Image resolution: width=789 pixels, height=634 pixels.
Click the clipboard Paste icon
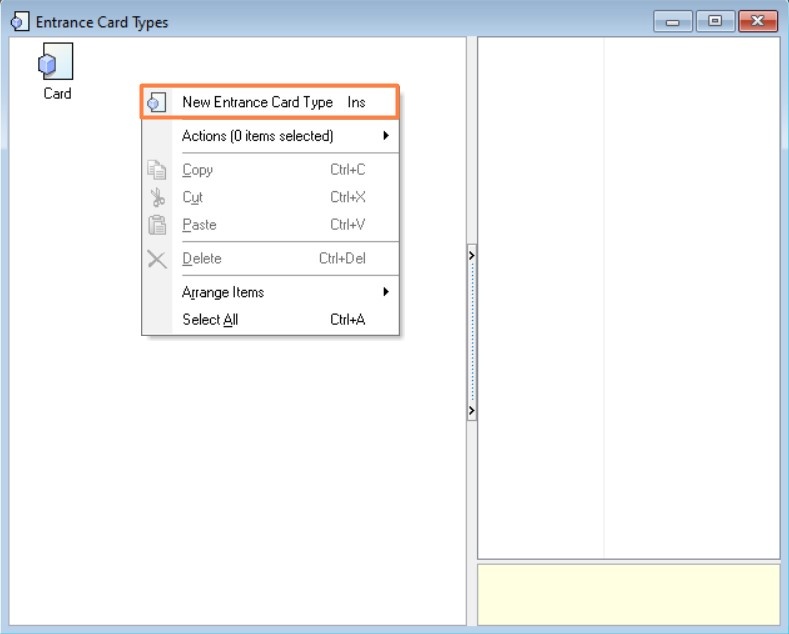click(x=156, y=225)
